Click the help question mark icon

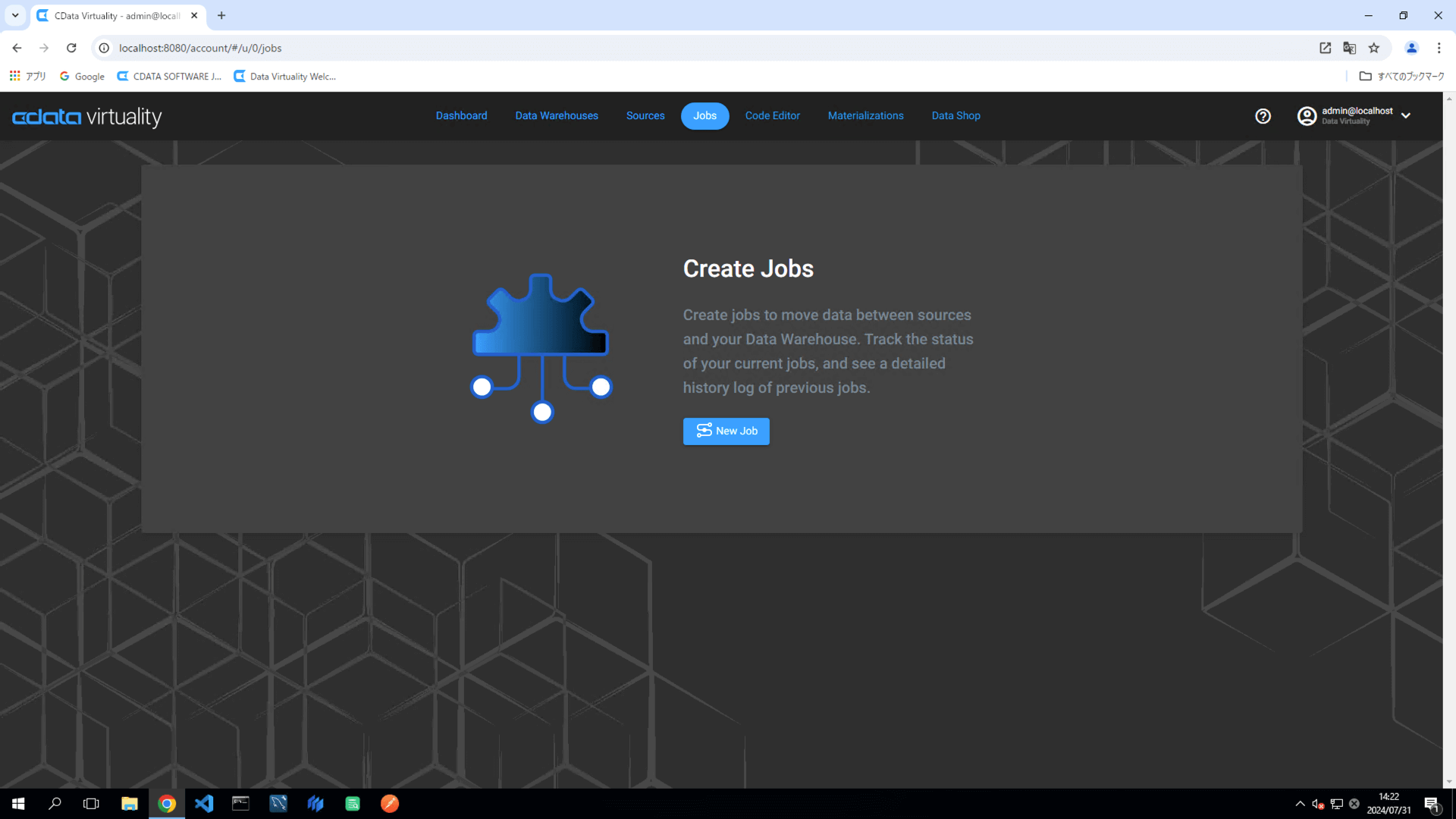tap(1263, 116)
